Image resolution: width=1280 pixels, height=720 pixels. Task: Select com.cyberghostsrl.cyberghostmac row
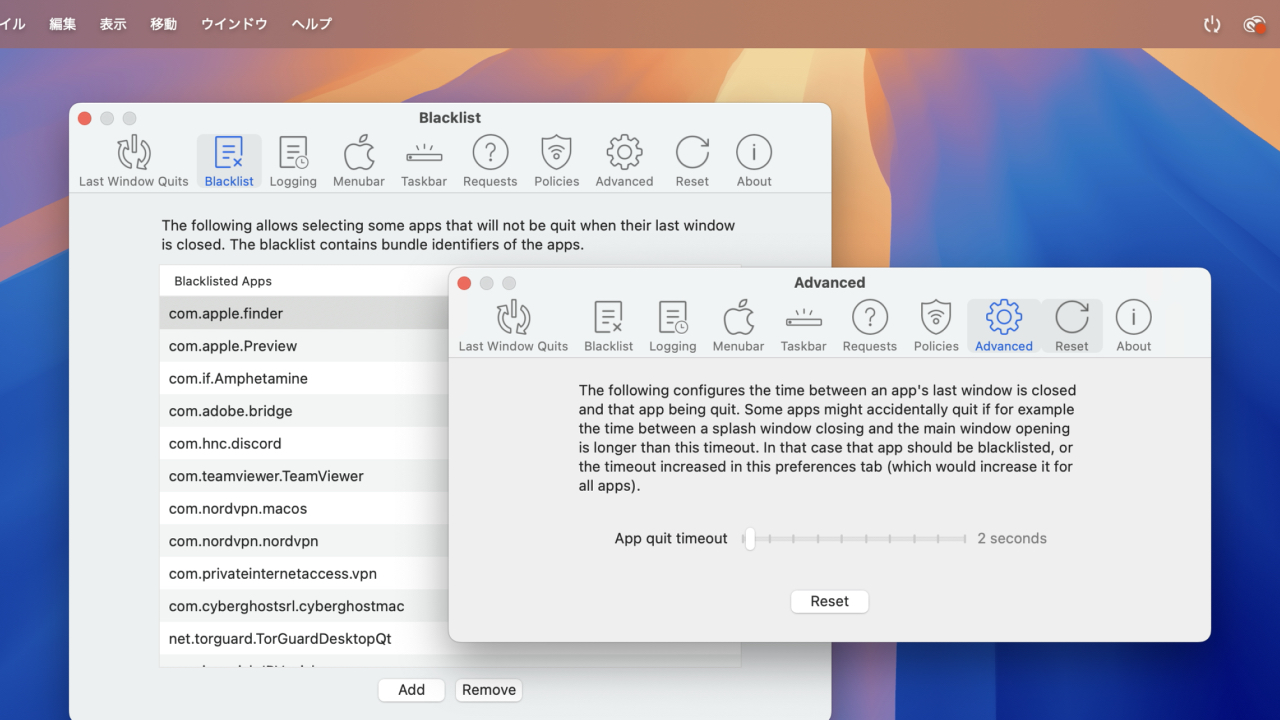(304, 606)
